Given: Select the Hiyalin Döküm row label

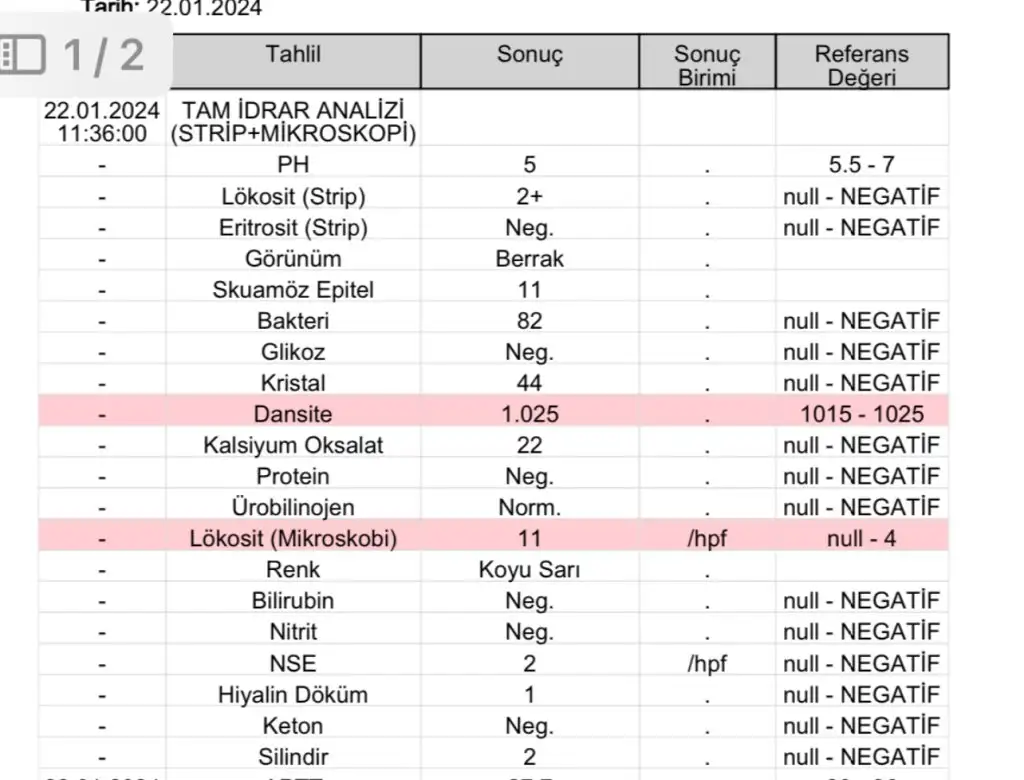Looking at the screenshot, I should click(x=293, y=694).
